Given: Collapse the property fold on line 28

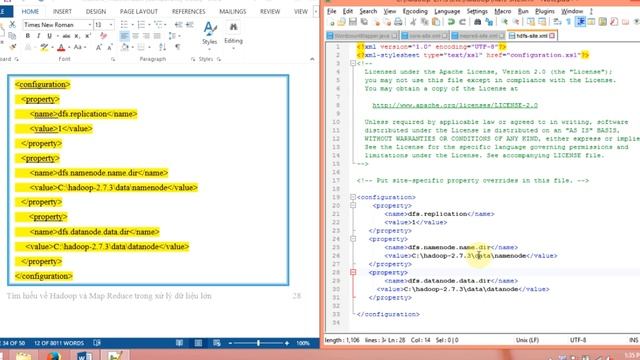Looking at the screenshot, I should point(353,272).
